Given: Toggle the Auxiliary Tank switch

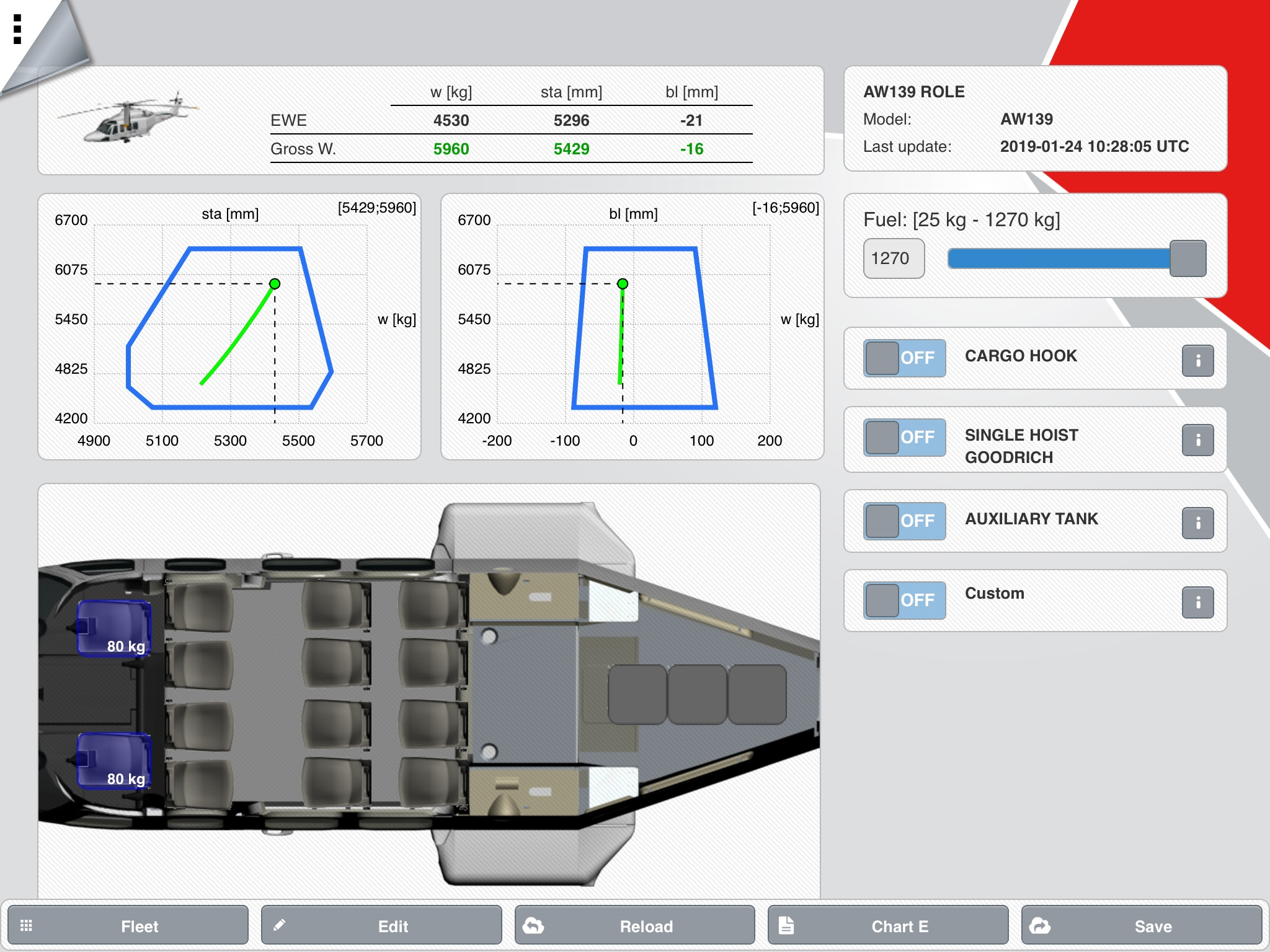Looking at the screenshot, I should [905, 521].
